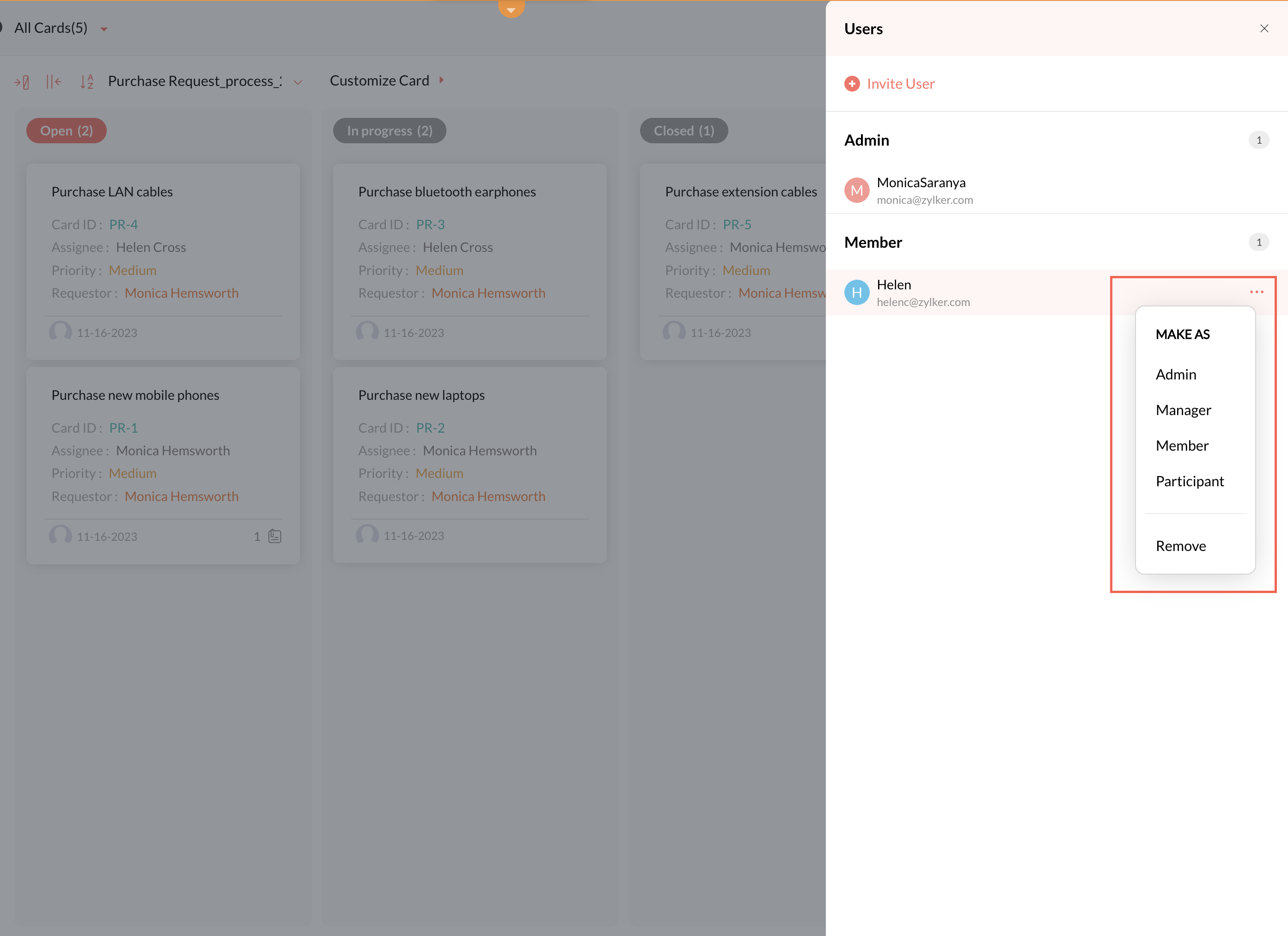Click MonicaSaranya's M avatar icon

pos(856,190)
